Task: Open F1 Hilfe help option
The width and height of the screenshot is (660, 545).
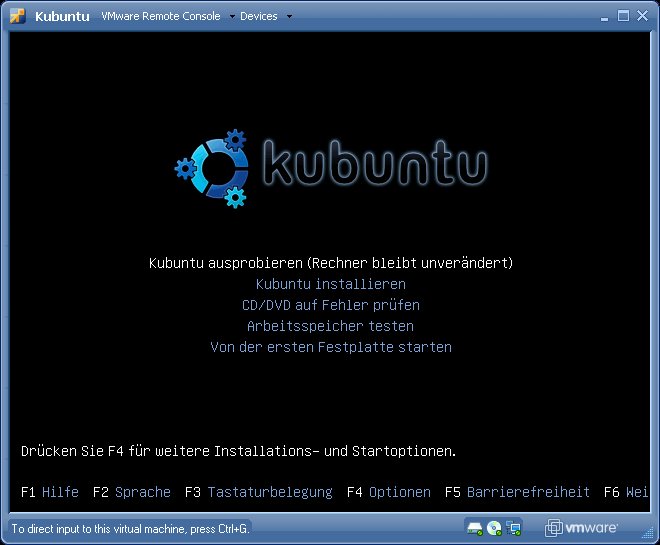Action: pos(50,492)
